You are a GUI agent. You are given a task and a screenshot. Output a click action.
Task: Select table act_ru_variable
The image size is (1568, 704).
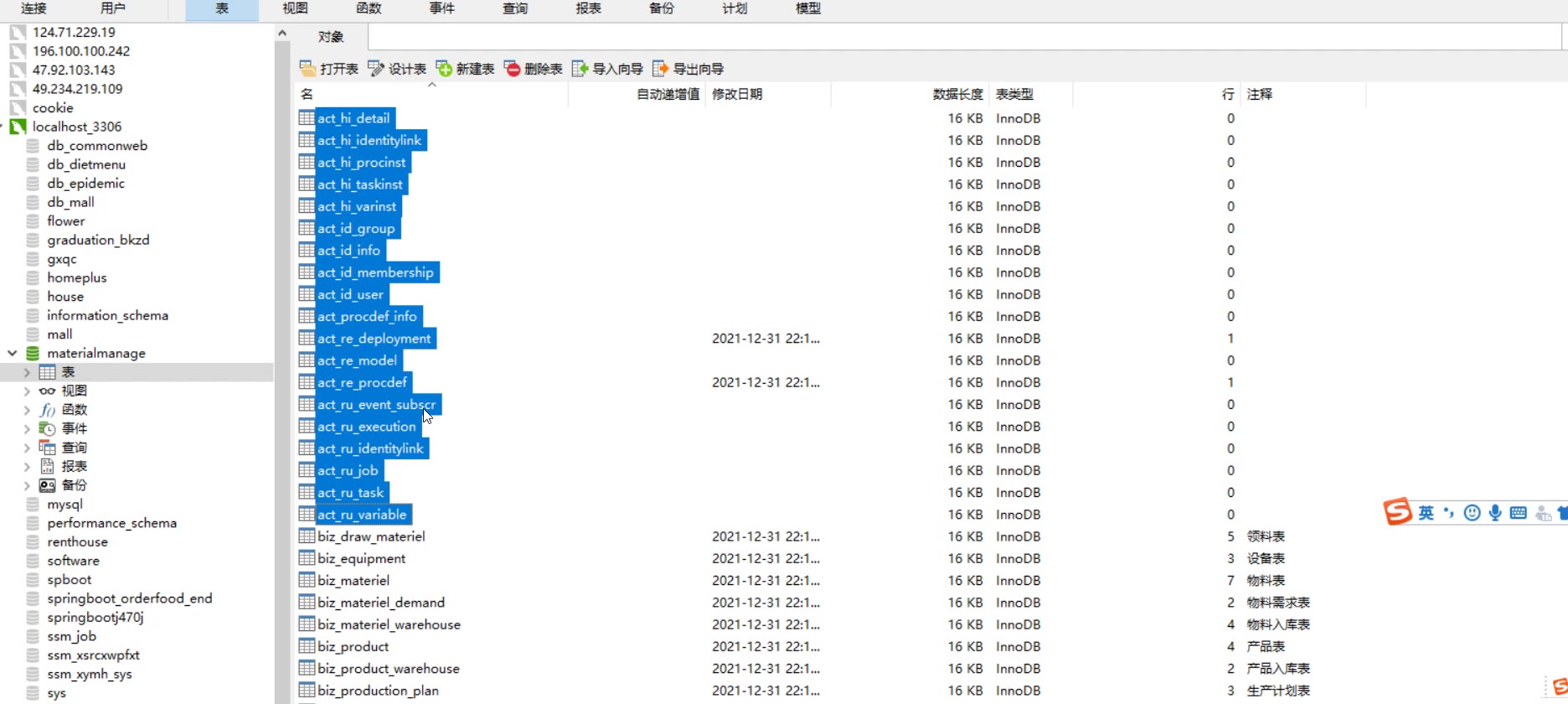pyautogui.click(x=362, y=515)
